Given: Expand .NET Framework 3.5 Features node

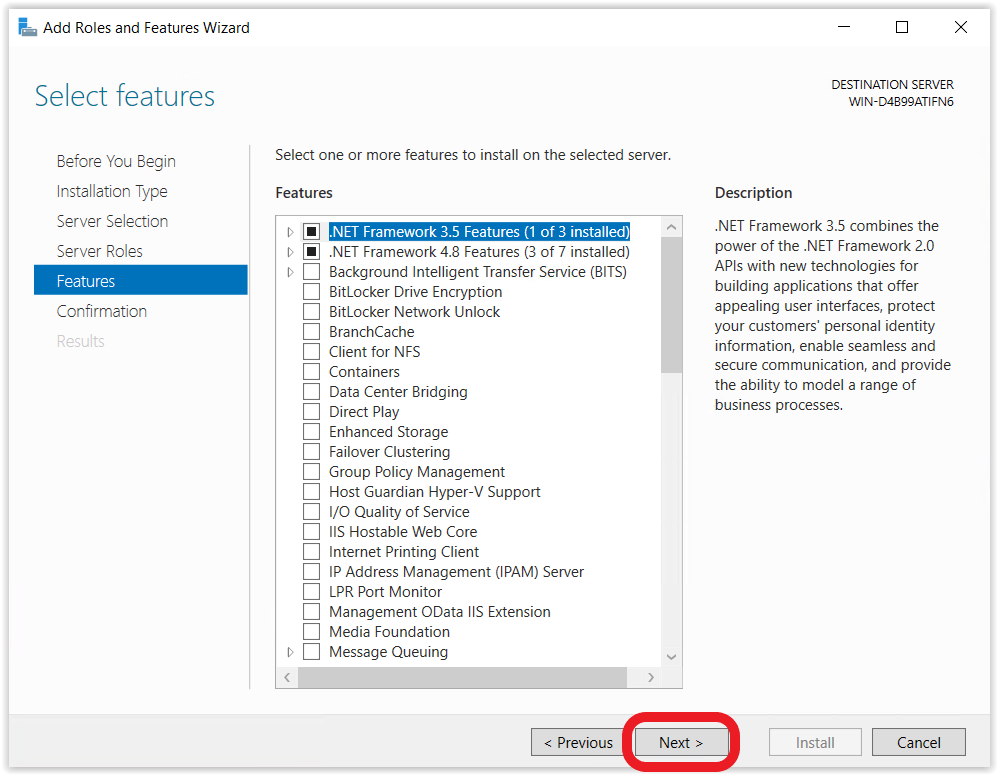Looking at the screenshot, I should (x=290, y=232).
